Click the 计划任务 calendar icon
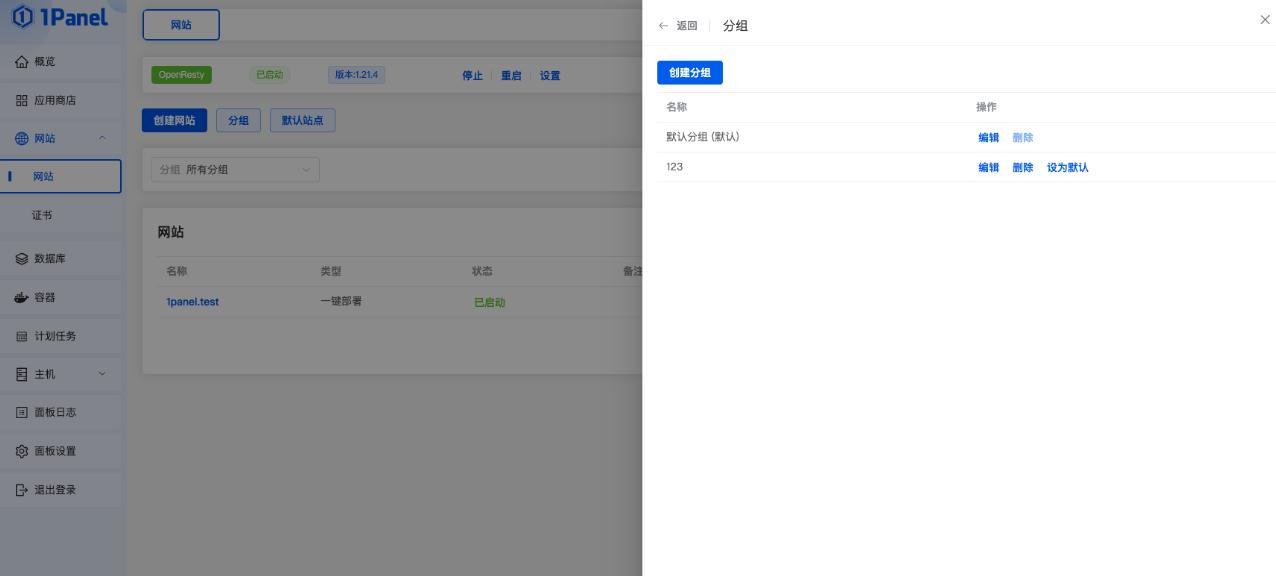The width and height of the screenshot is (1276, 576). [x=22, y=336]
